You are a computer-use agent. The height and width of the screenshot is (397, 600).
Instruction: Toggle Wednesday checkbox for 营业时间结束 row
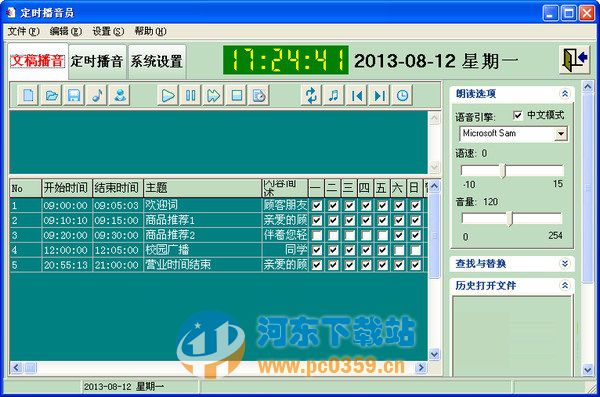[350, 265]
